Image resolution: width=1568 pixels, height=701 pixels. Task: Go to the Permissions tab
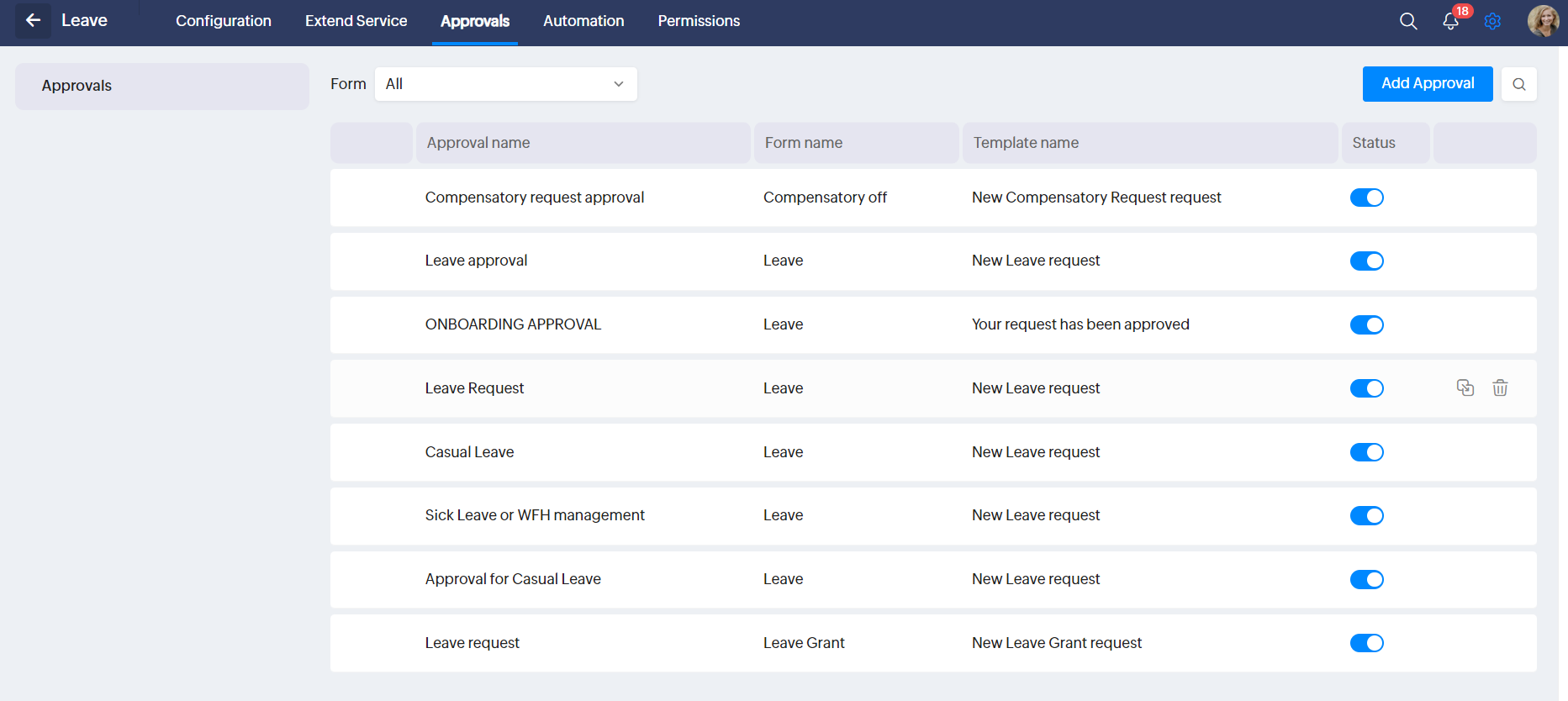click(x=699, y=21)
